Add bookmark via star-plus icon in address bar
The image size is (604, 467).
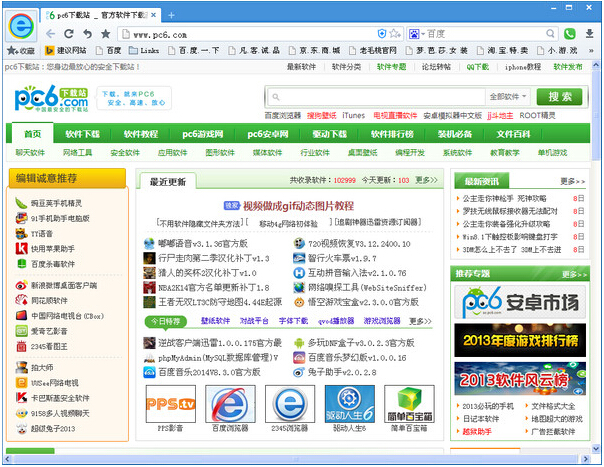tap(395, 34)
